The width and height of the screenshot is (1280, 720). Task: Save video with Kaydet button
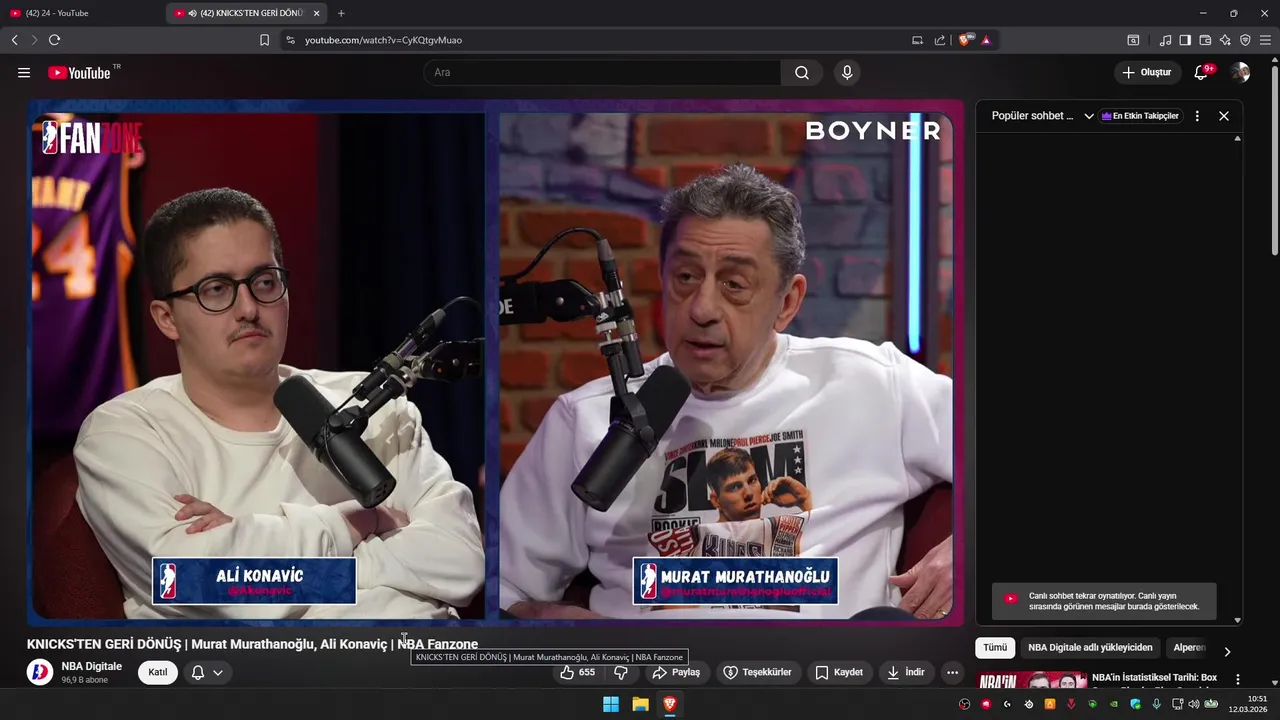click(x=839, y=672)
